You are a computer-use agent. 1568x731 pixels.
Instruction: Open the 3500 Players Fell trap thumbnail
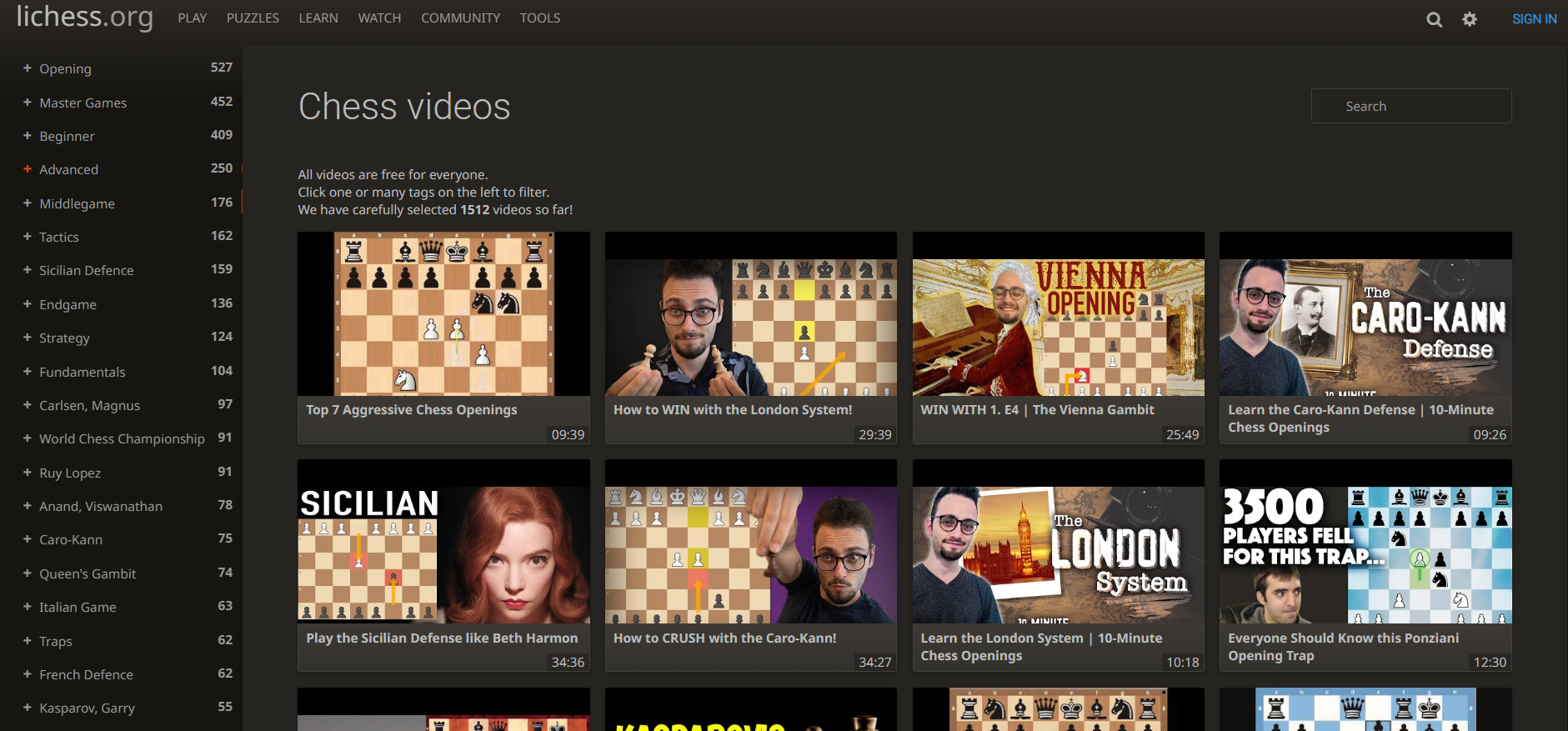[1365, 542]
